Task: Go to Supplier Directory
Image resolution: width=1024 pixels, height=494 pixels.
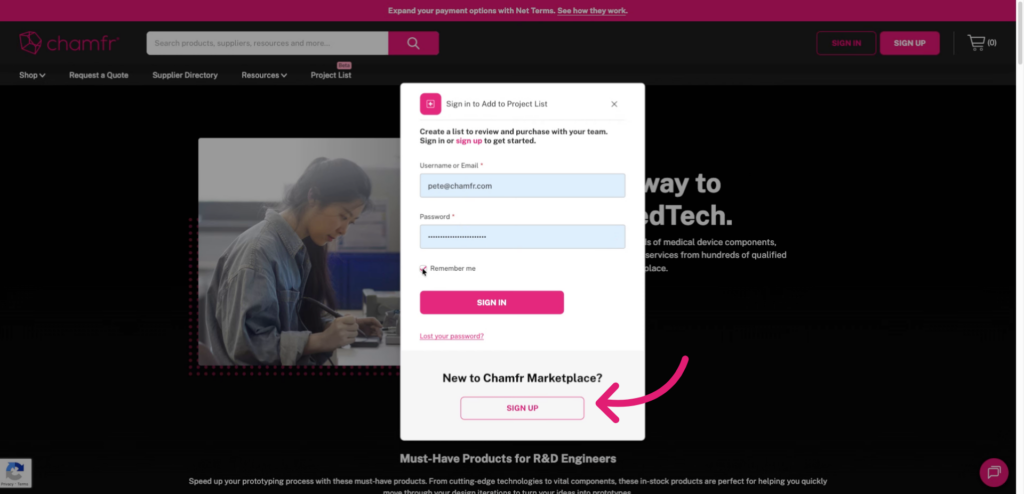Action: pos(185,75)
